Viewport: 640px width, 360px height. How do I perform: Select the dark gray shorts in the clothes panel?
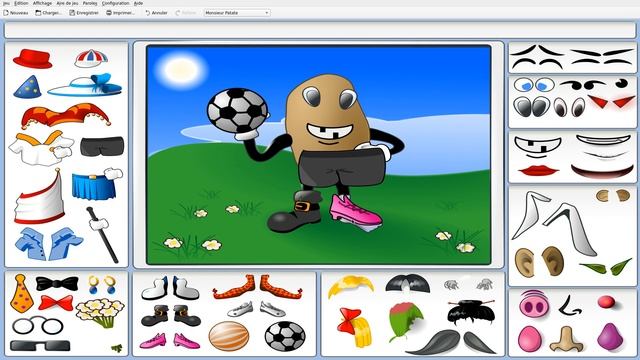(x=102, y=146)
